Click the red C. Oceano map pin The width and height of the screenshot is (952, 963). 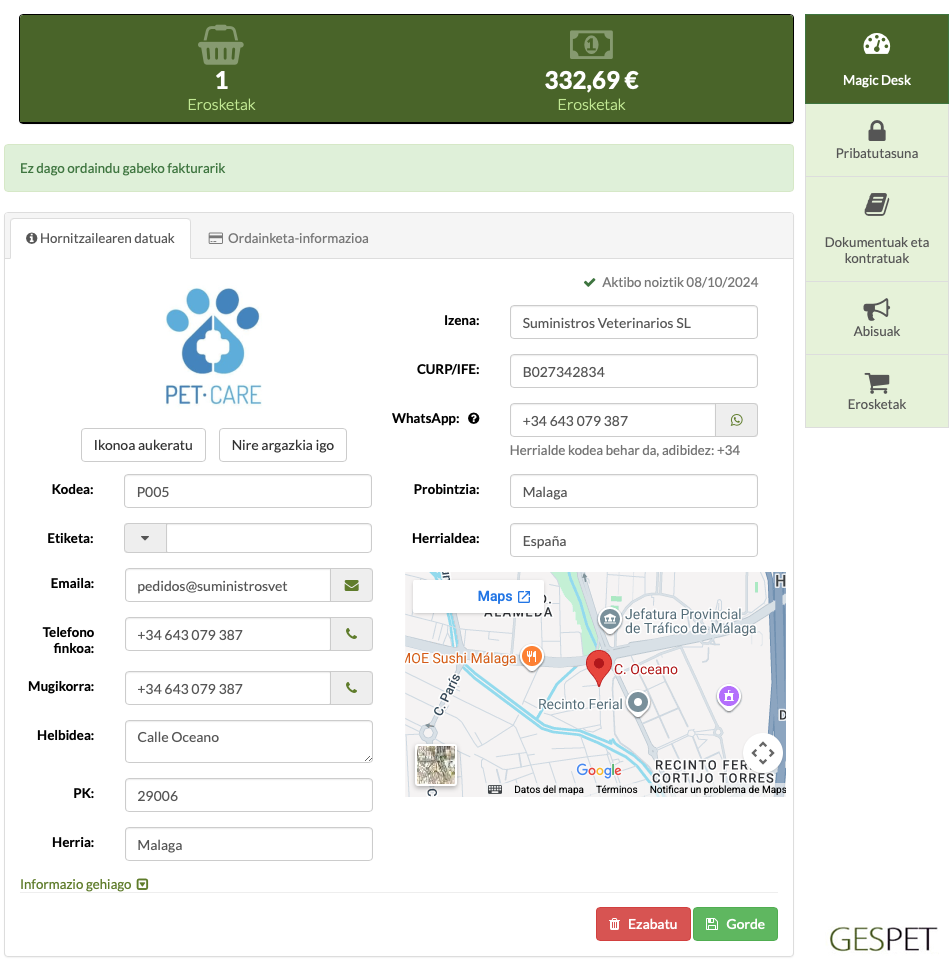(598, 668)
